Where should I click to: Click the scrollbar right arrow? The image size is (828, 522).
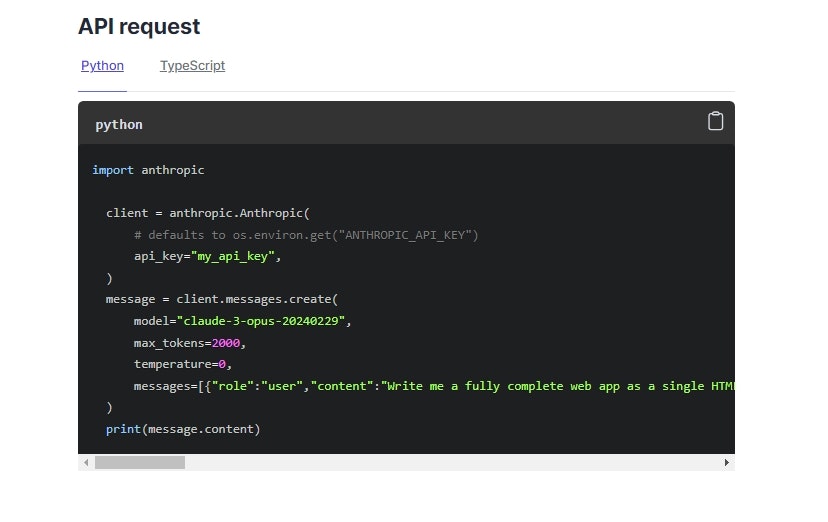(727, 462)
